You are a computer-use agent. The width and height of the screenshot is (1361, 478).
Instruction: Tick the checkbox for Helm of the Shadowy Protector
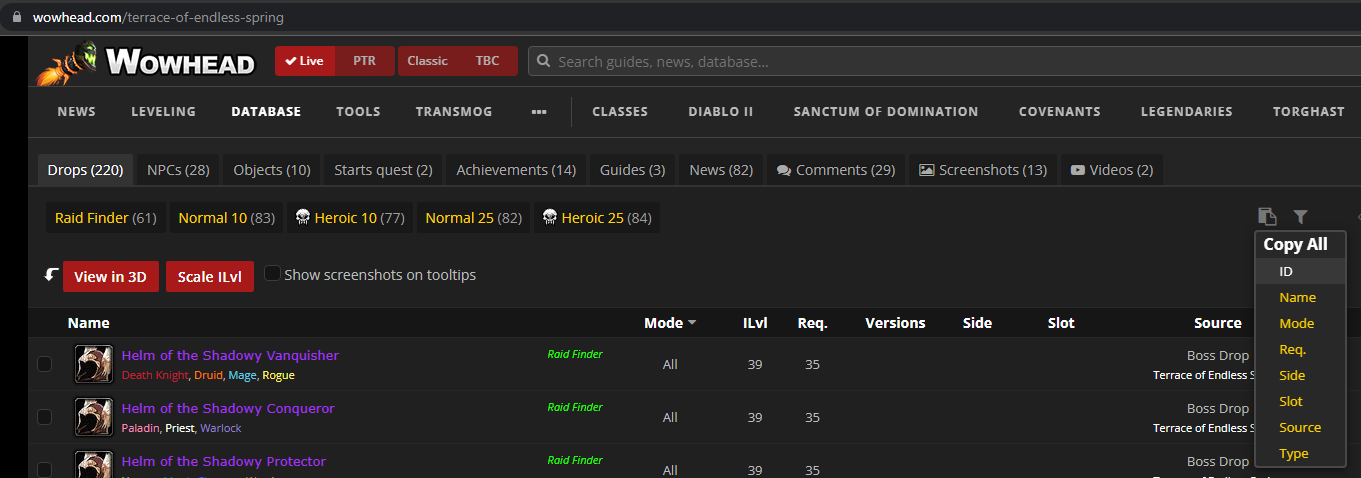44,469
